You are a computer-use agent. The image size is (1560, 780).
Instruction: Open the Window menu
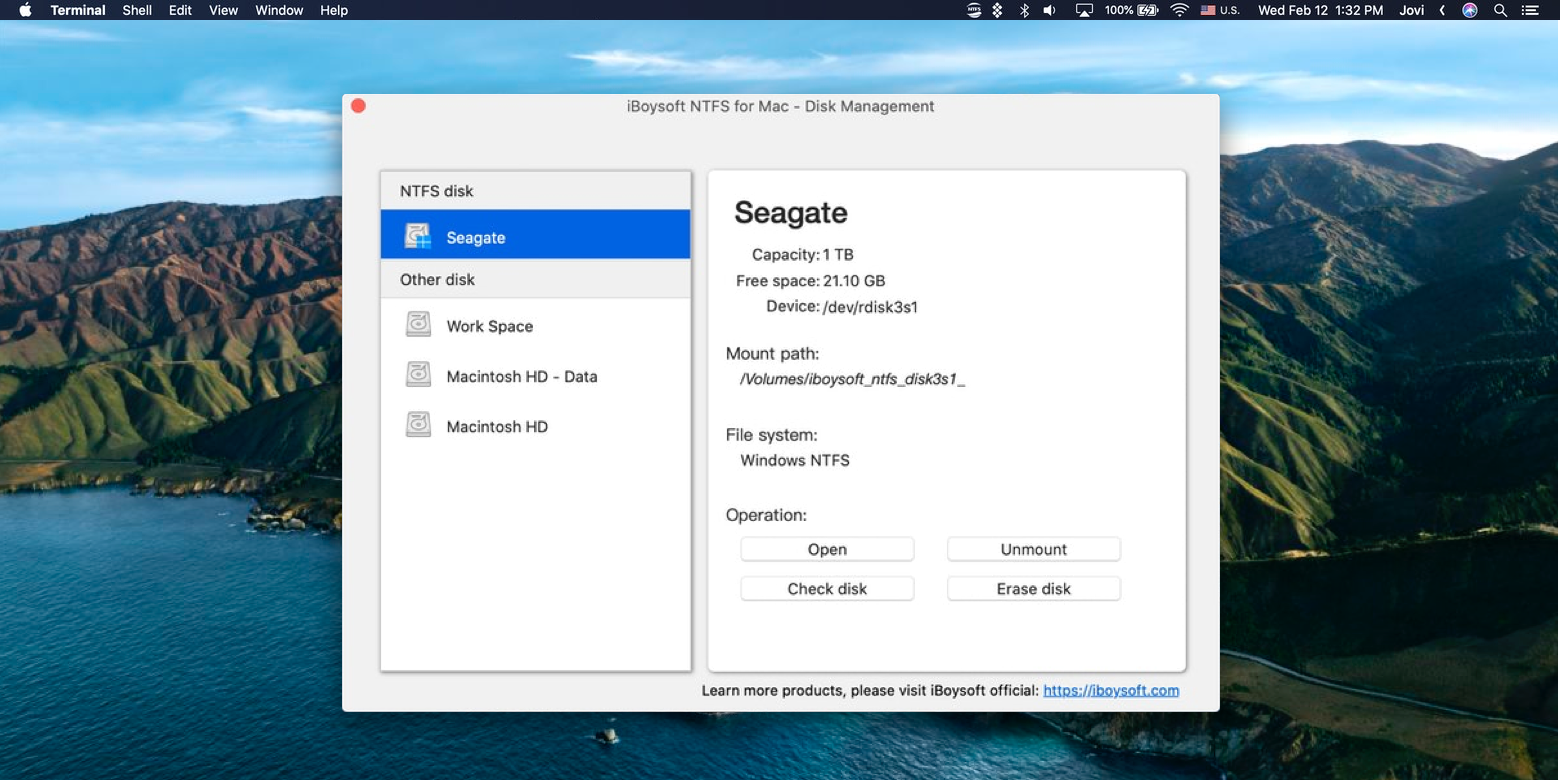coord(279,10)
